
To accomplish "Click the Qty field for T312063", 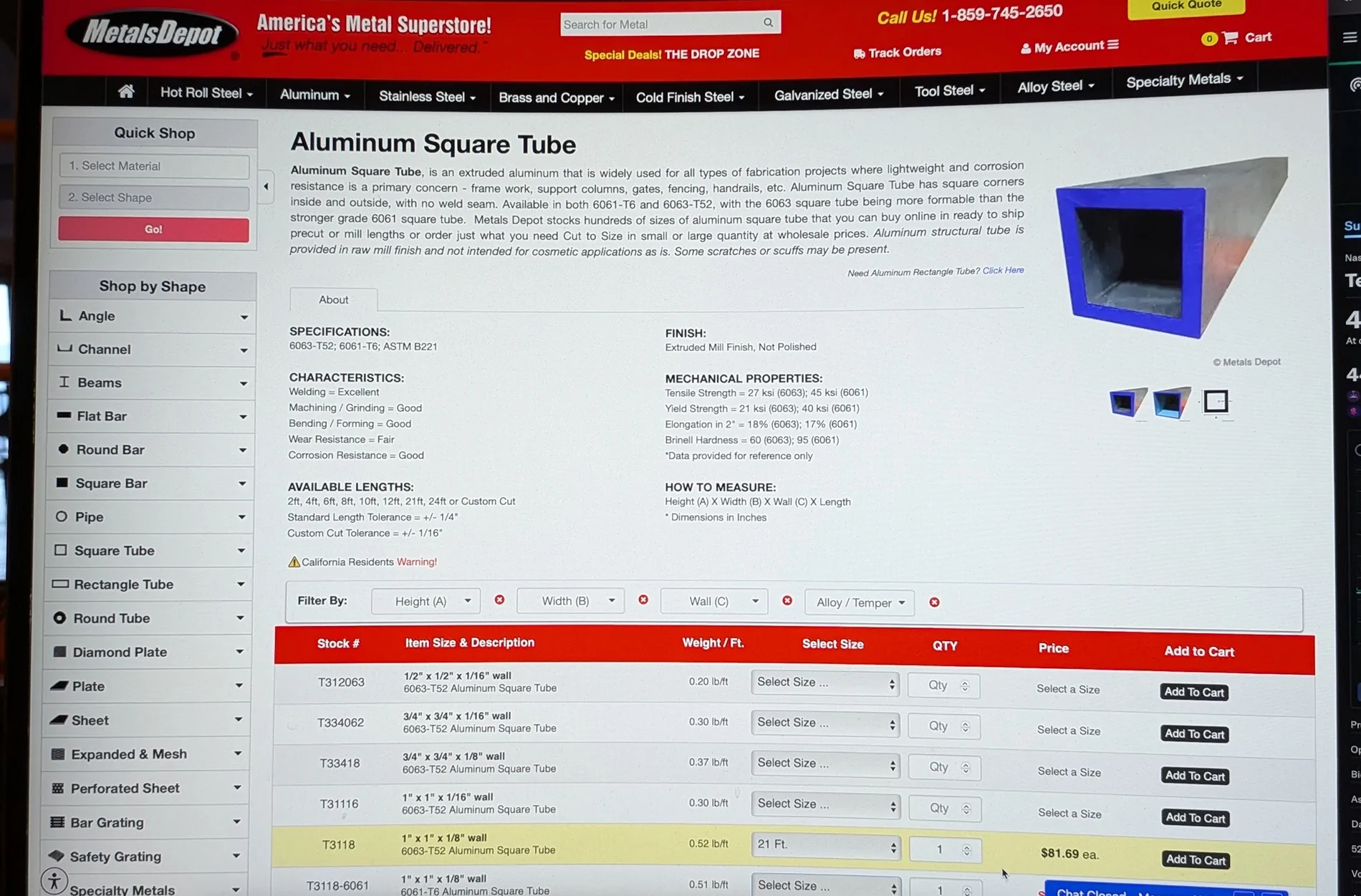I will coord(943,685).
